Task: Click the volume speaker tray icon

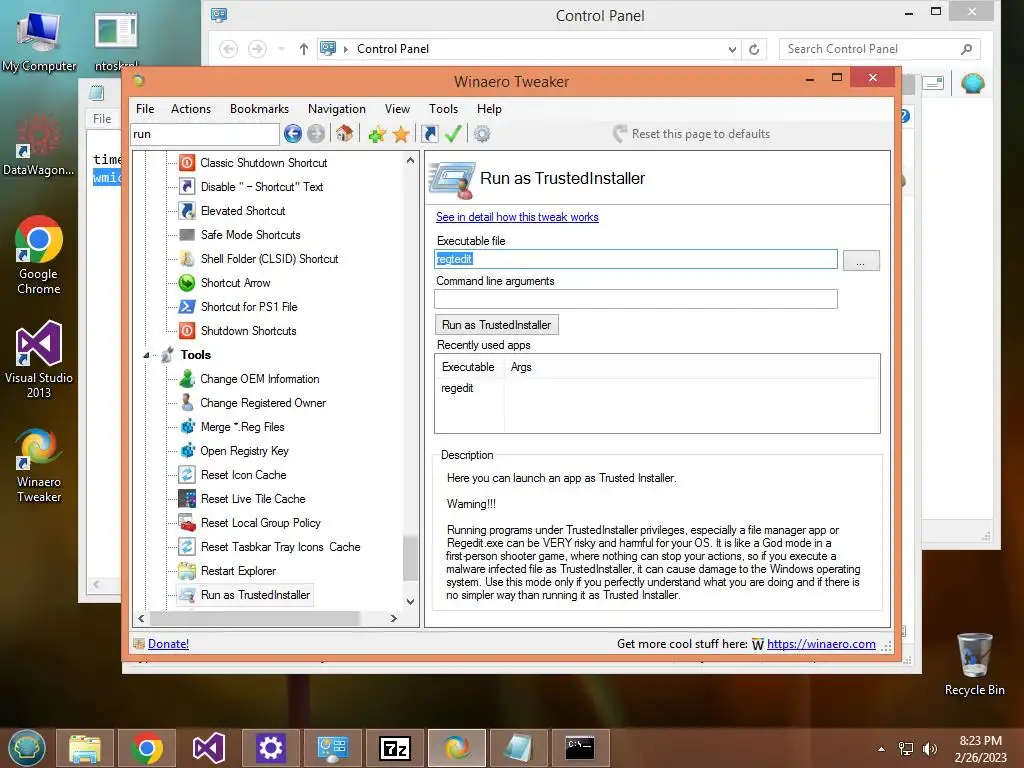Action: (x=929, y=749)
